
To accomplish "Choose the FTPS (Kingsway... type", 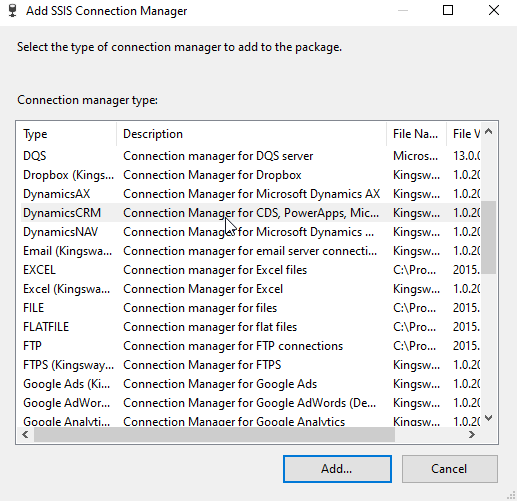I will pos(250,365).
